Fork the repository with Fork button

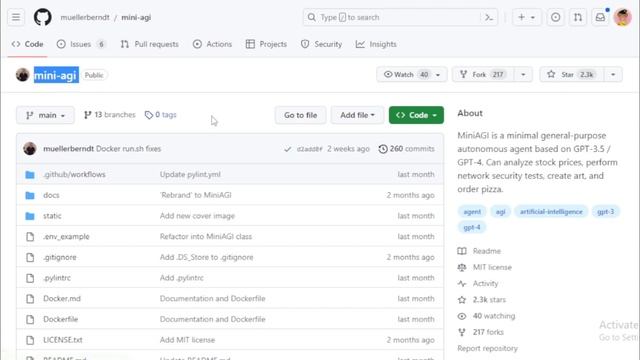[483, 75]
